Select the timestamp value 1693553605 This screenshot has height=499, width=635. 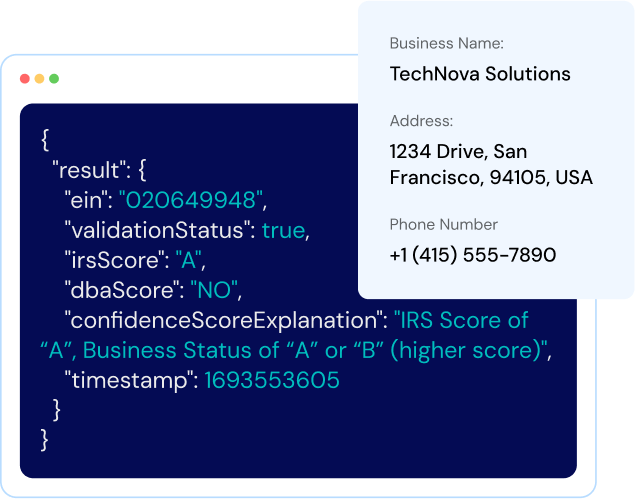click(272, 380)
